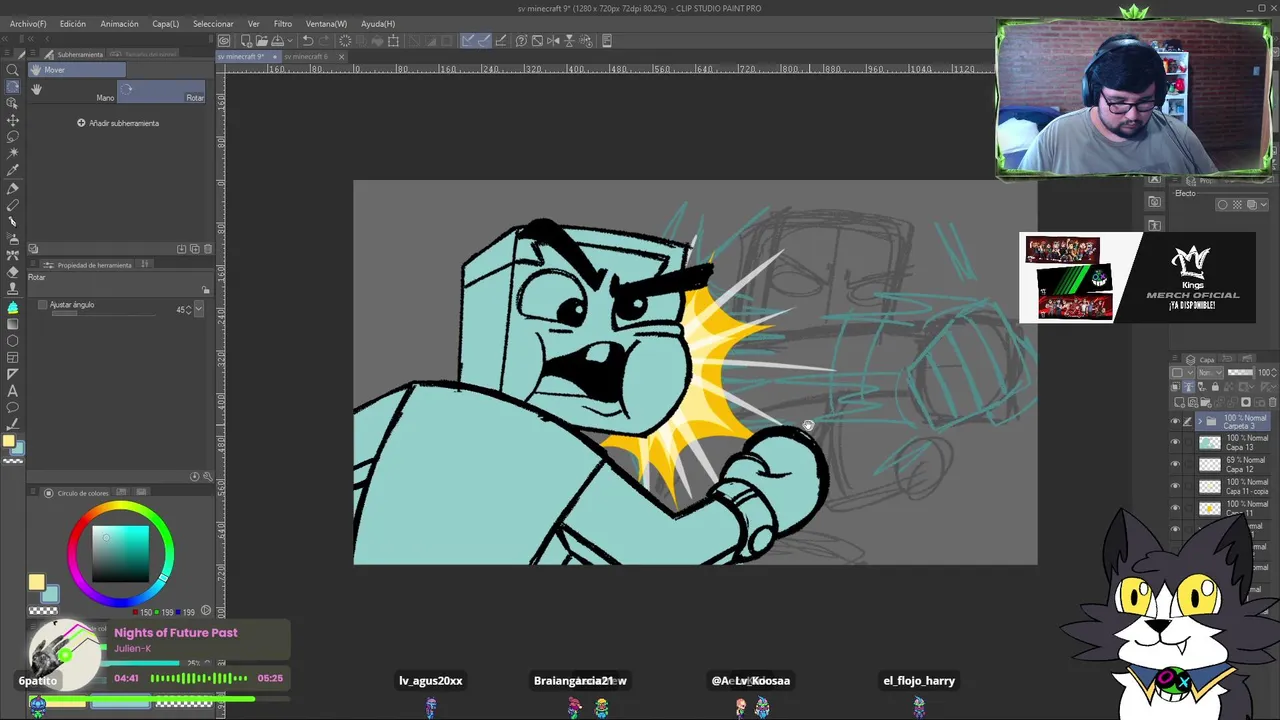1280x720 pixels.
Task: Expand the Carpeta 3 folder arrow
Action: tap(1200, 421)
